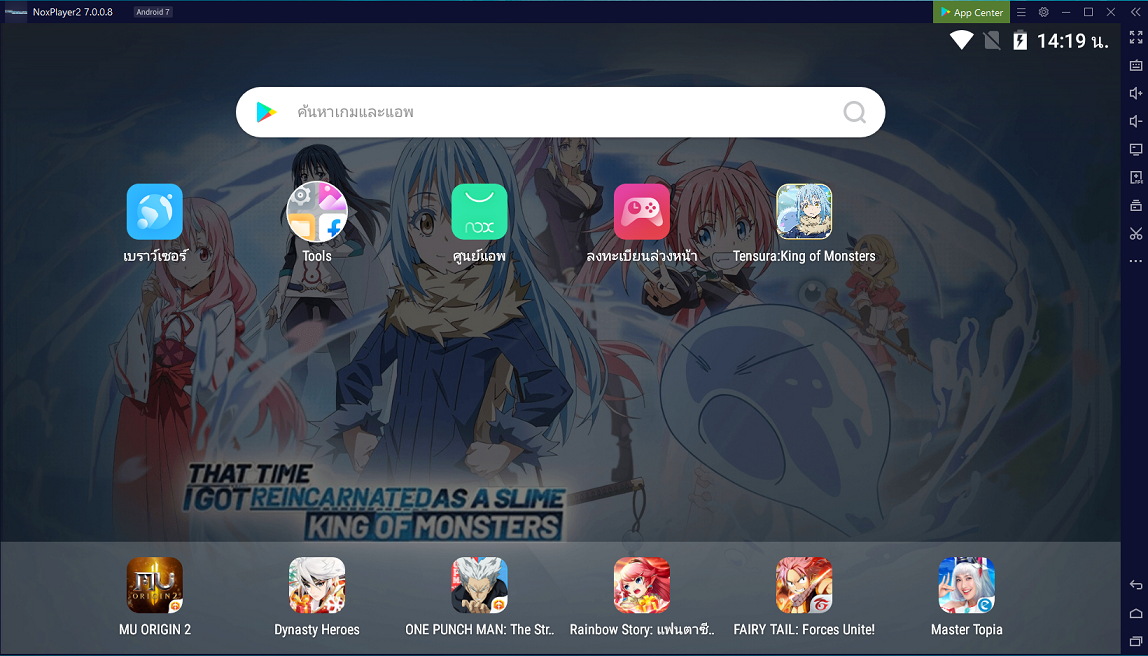
Task: Minimize the NoxPlayer window
Action: coord(1066,12)
